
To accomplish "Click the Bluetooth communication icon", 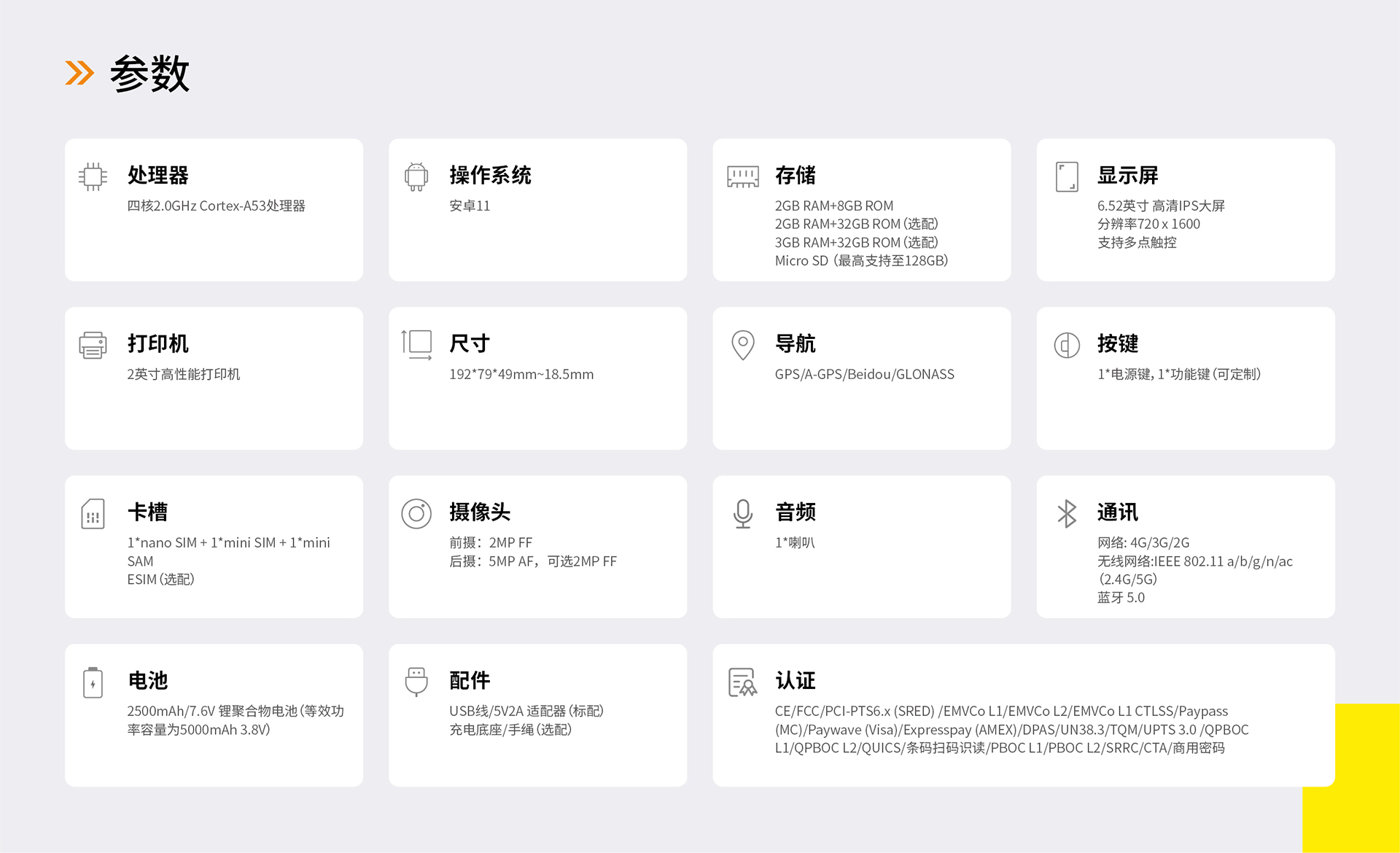I will 1067,514.
